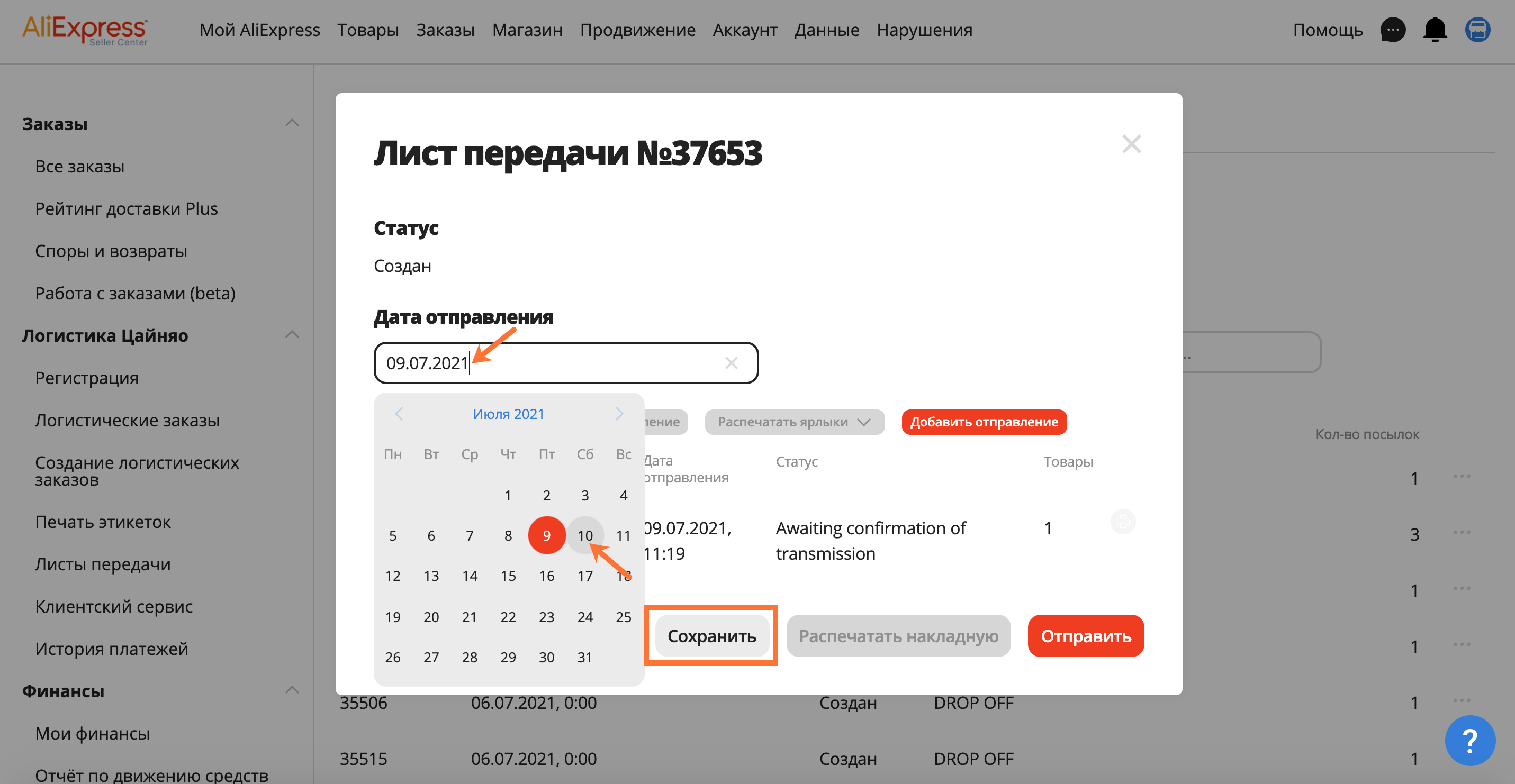The width and height of the screenshot is (1515, 784).
Task: Open the Распечатать ярлыки dropdown
Action: coord(795,422)
